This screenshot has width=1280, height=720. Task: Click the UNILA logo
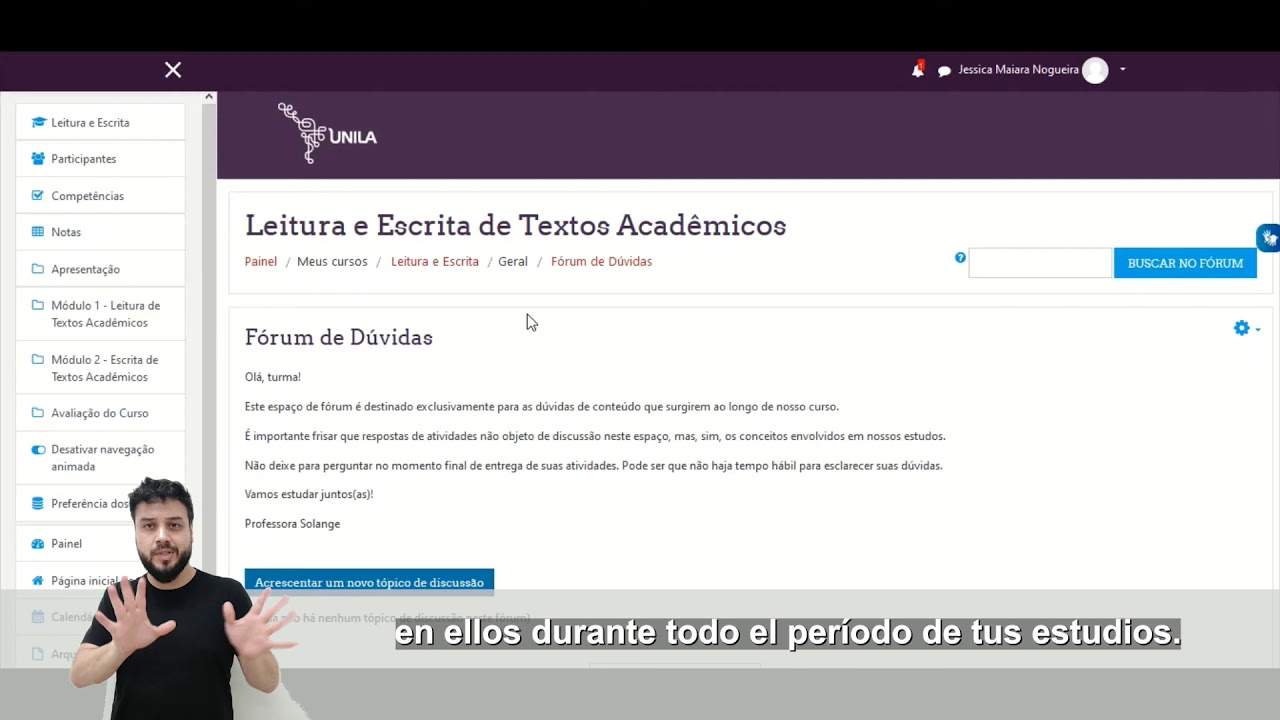pyautogui.click(x=327, y=133)
